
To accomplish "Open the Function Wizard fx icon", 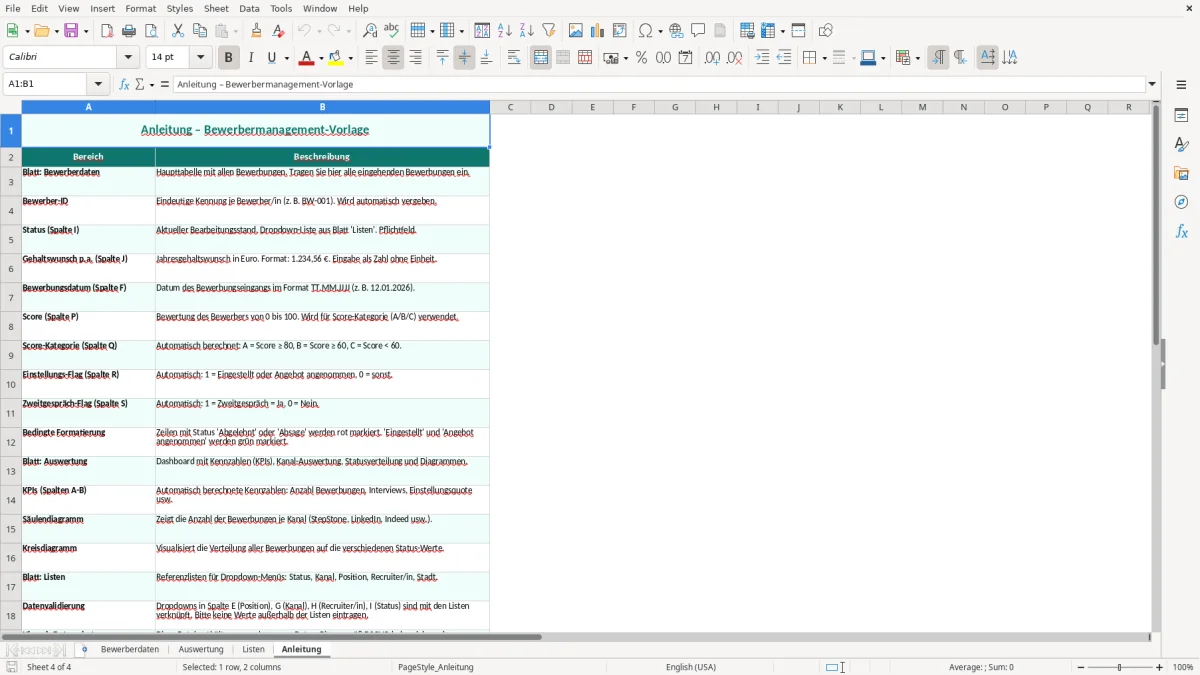I will coord(124,84).
